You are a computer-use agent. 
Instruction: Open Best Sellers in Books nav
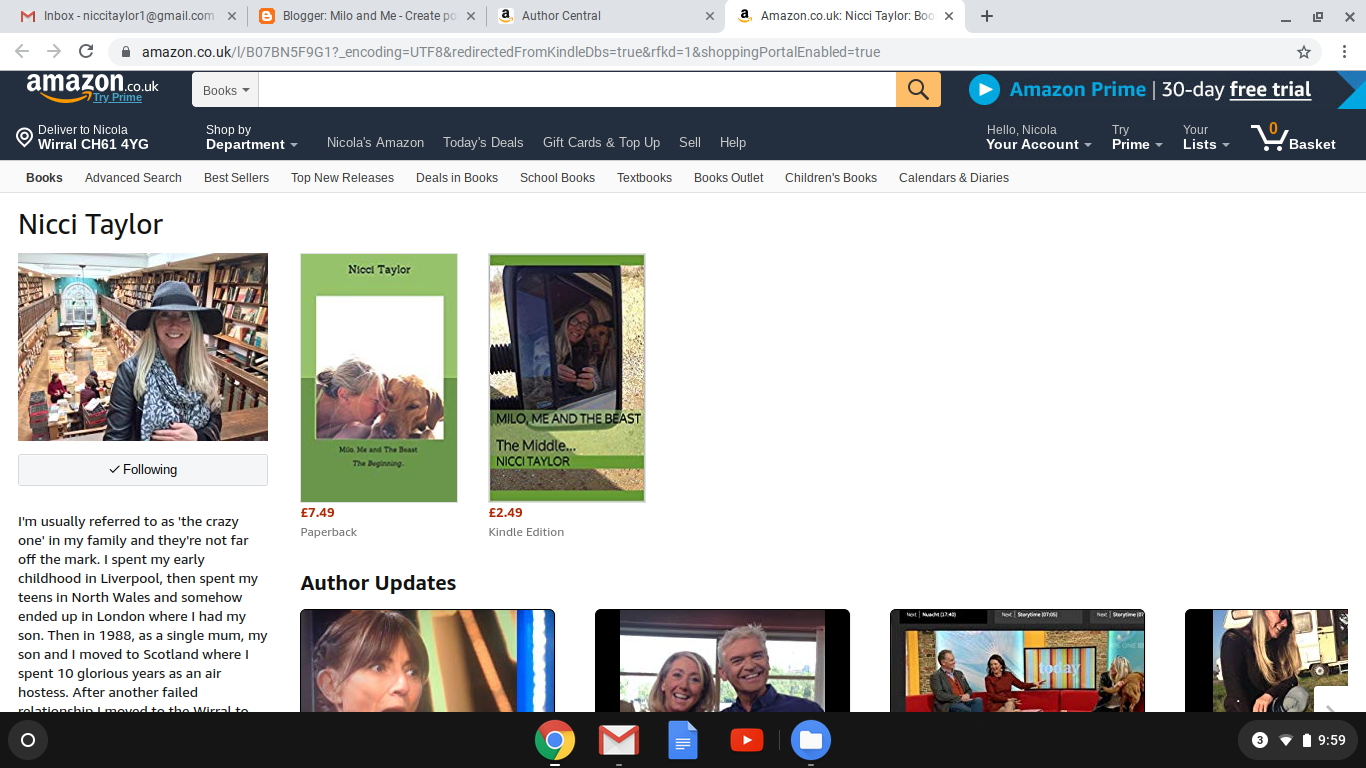pos(236,178)
